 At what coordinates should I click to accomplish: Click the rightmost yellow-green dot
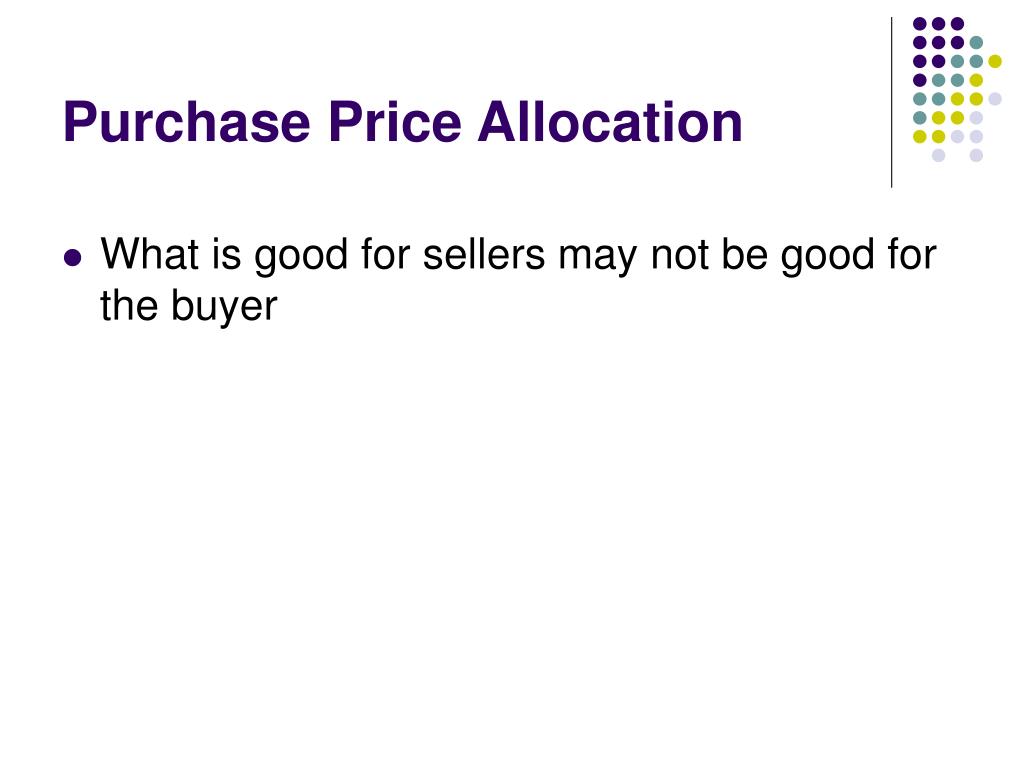click(995, 61)
